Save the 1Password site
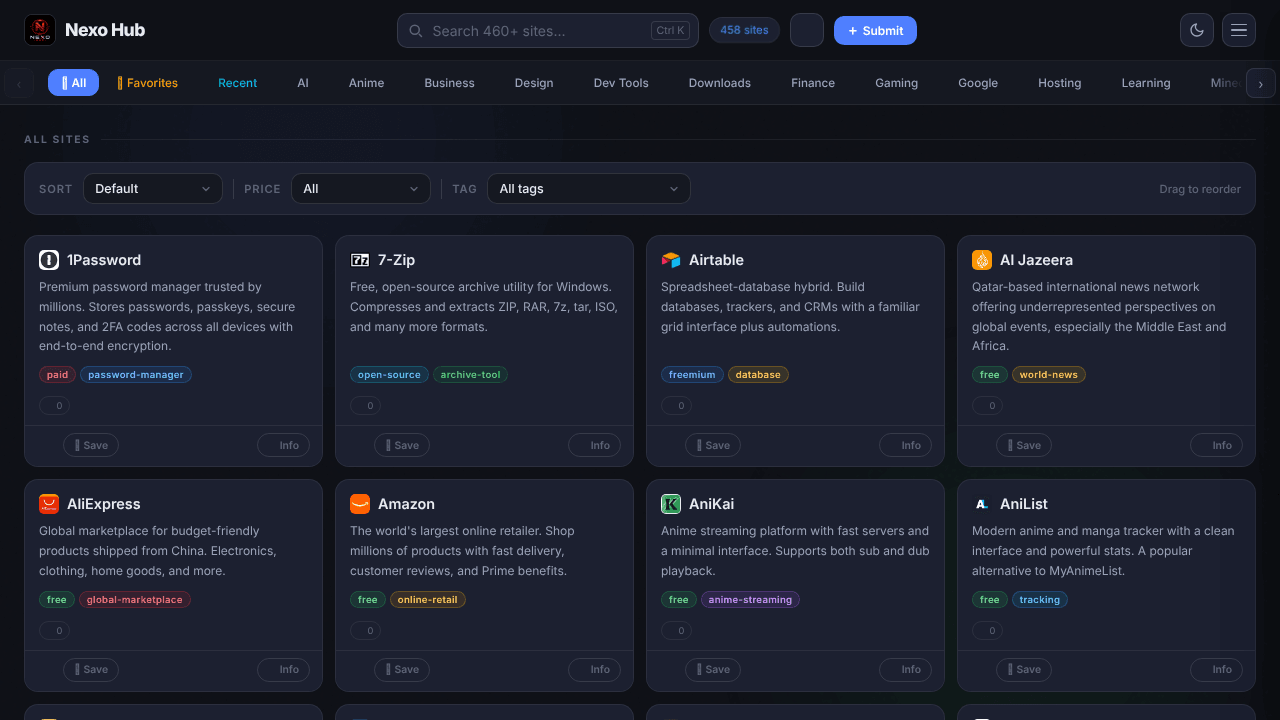Screen dimensions: 1280x720 tap(91, 446)
